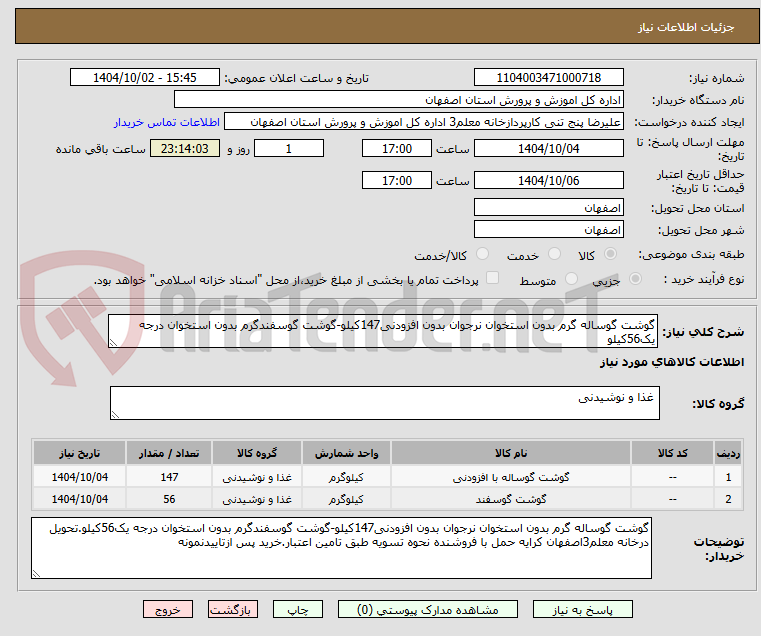Click the خروج exit button
The width and height of the screenshot is (761, 636).
168,609
